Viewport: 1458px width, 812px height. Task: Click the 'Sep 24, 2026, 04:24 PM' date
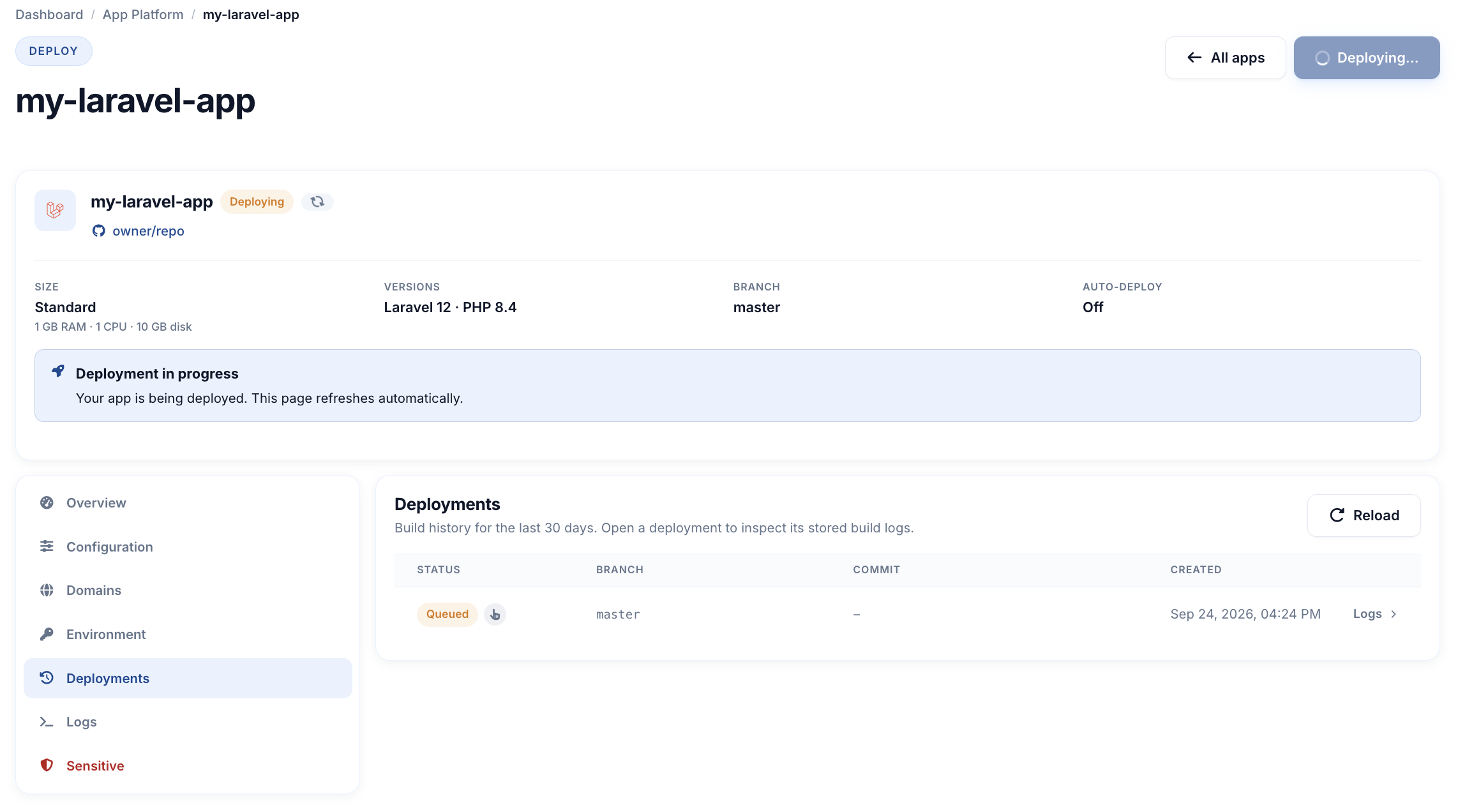1245,614
